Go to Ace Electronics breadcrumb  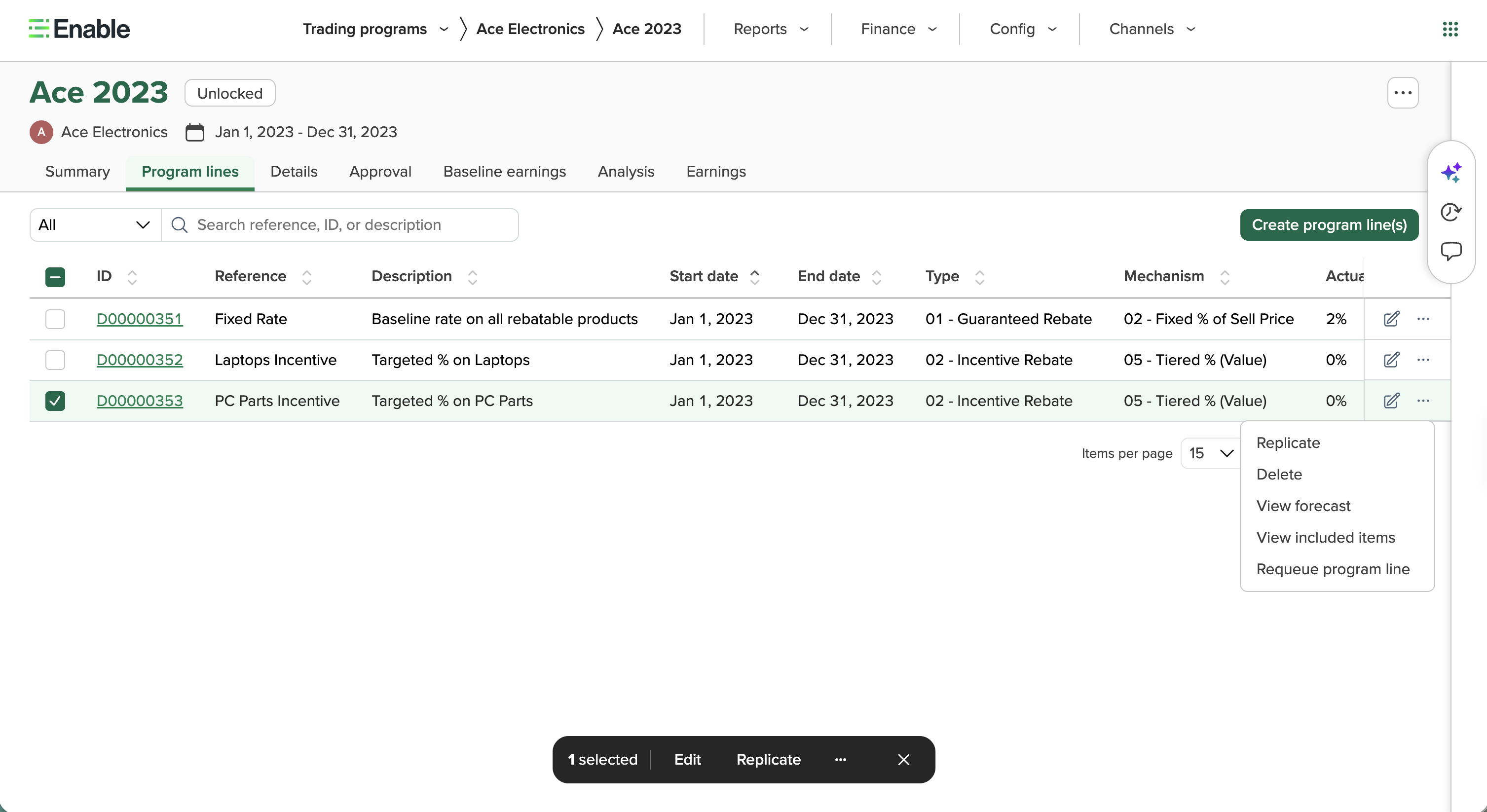click(x=530, y=29)
